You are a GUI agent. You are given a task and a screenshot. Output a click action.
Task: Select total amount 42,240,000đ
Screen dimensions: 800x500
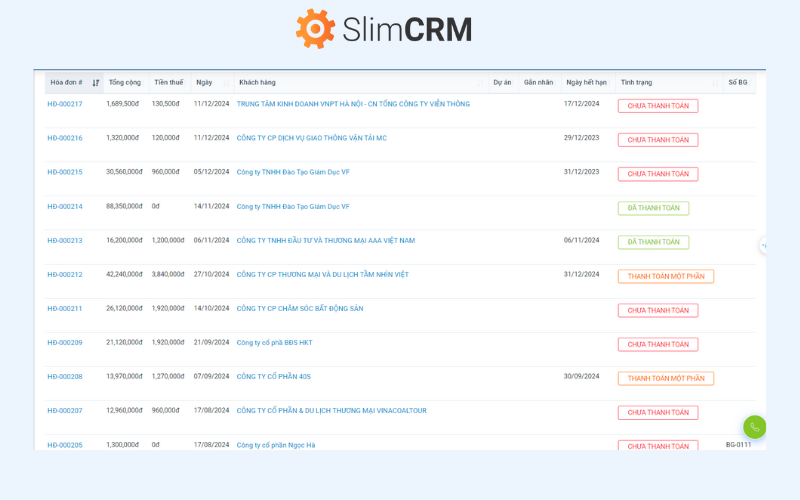tap(124, 274)
